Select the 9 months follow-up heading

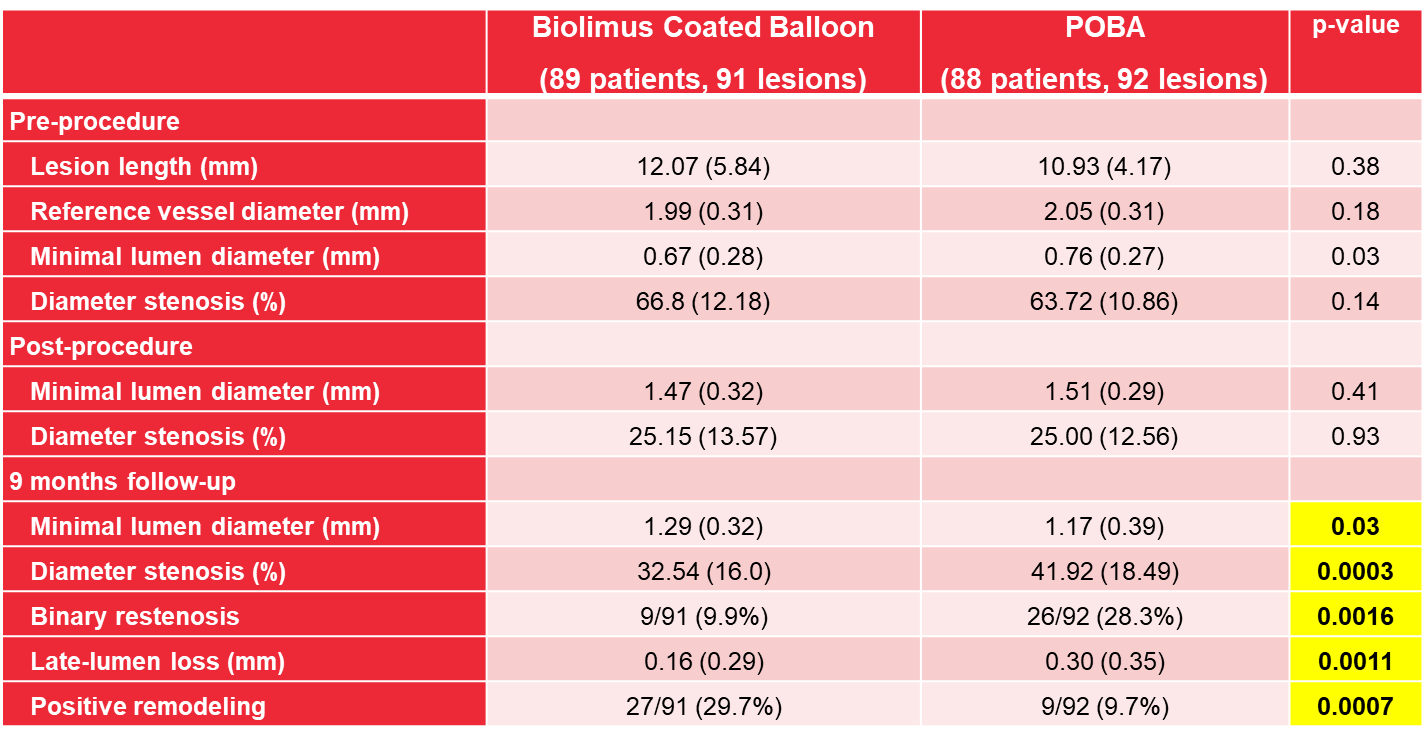coord(122,481)
